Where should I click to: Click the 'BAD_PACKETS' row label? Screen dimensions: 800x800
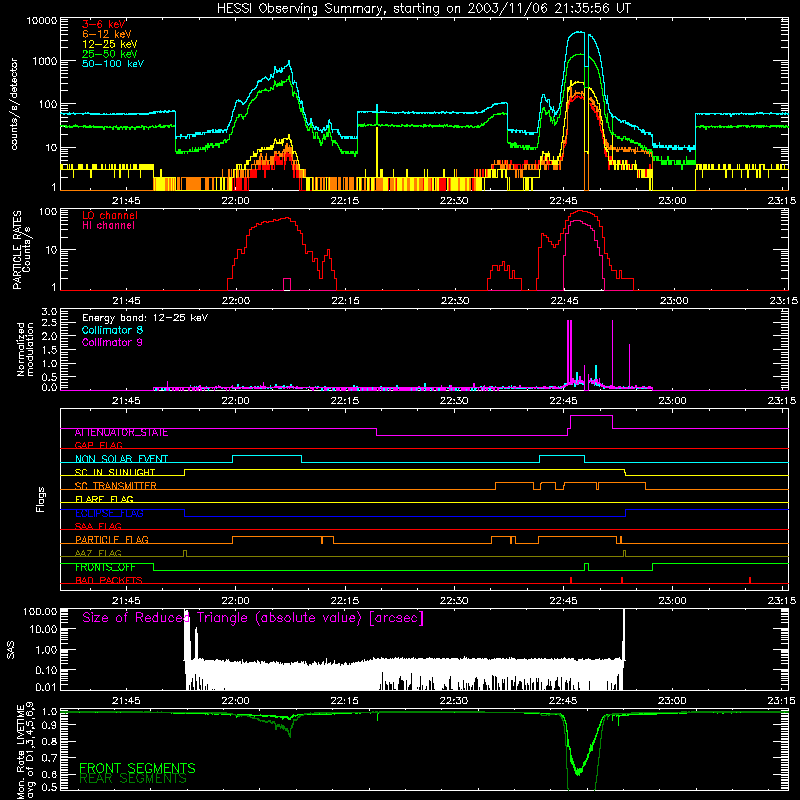tap(109, 580)
